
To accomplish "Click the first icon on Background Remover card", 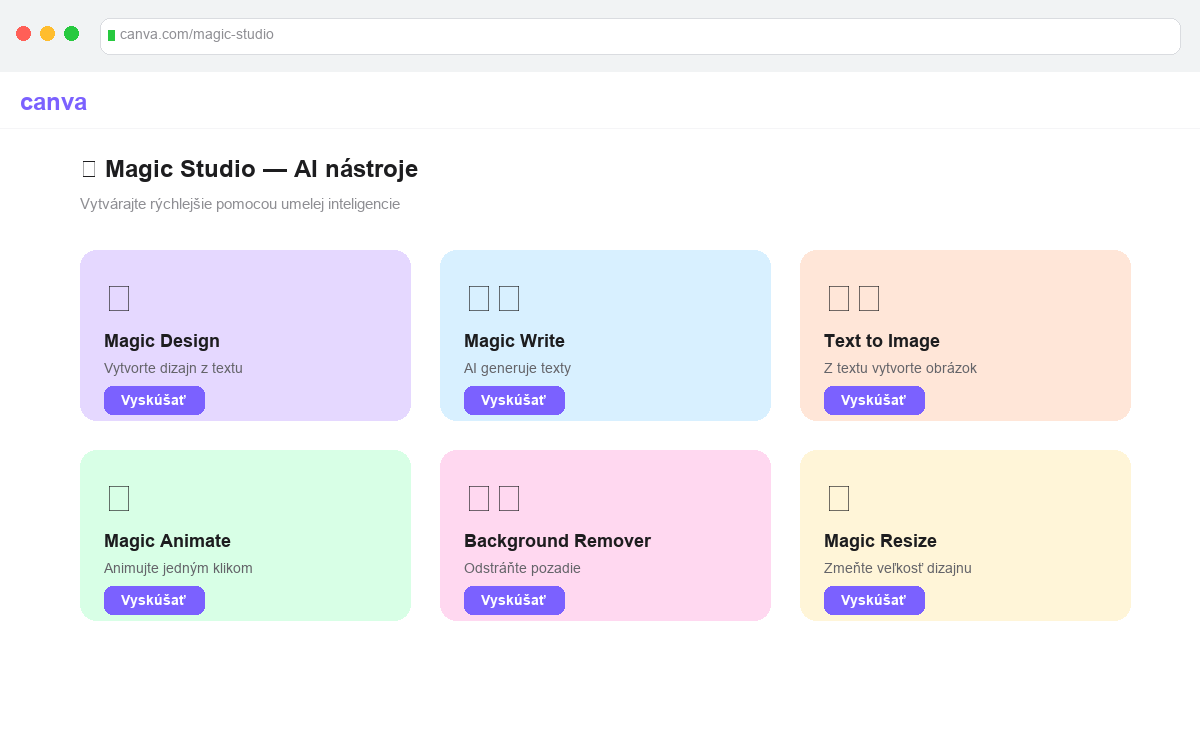I will (479, 498).
